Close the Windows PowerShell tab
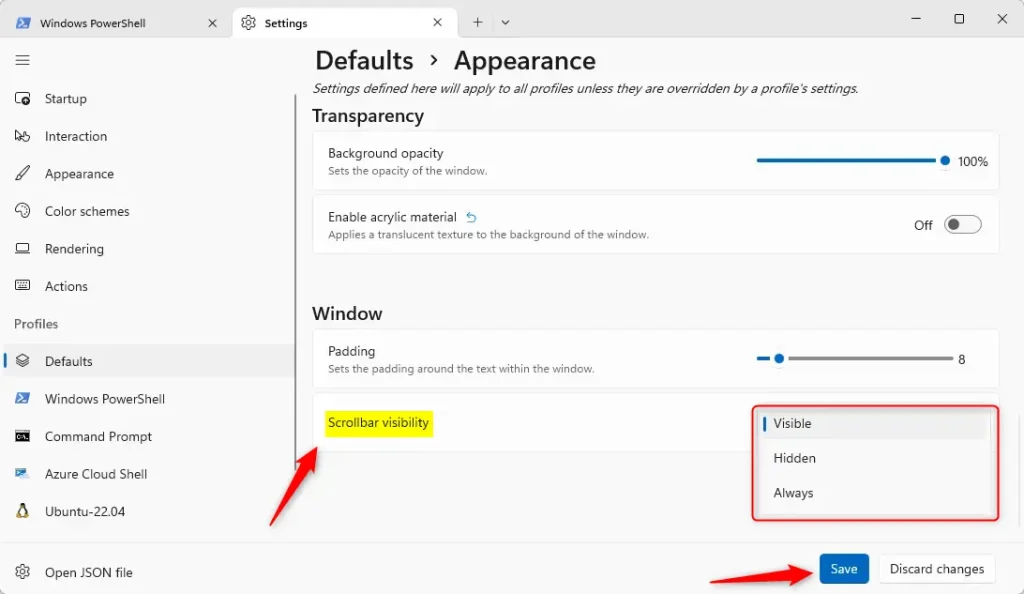 click(x=212, y=23)
